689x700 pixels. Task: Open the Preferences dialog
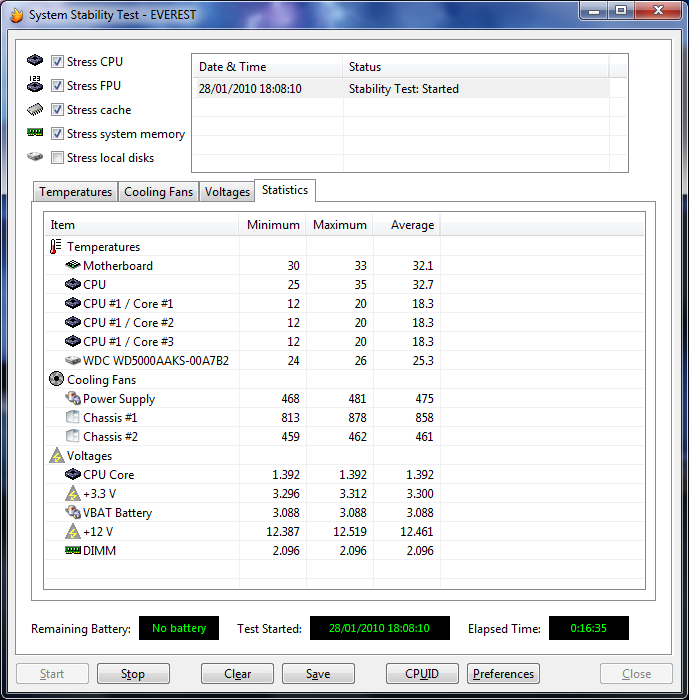coord(504,674)
